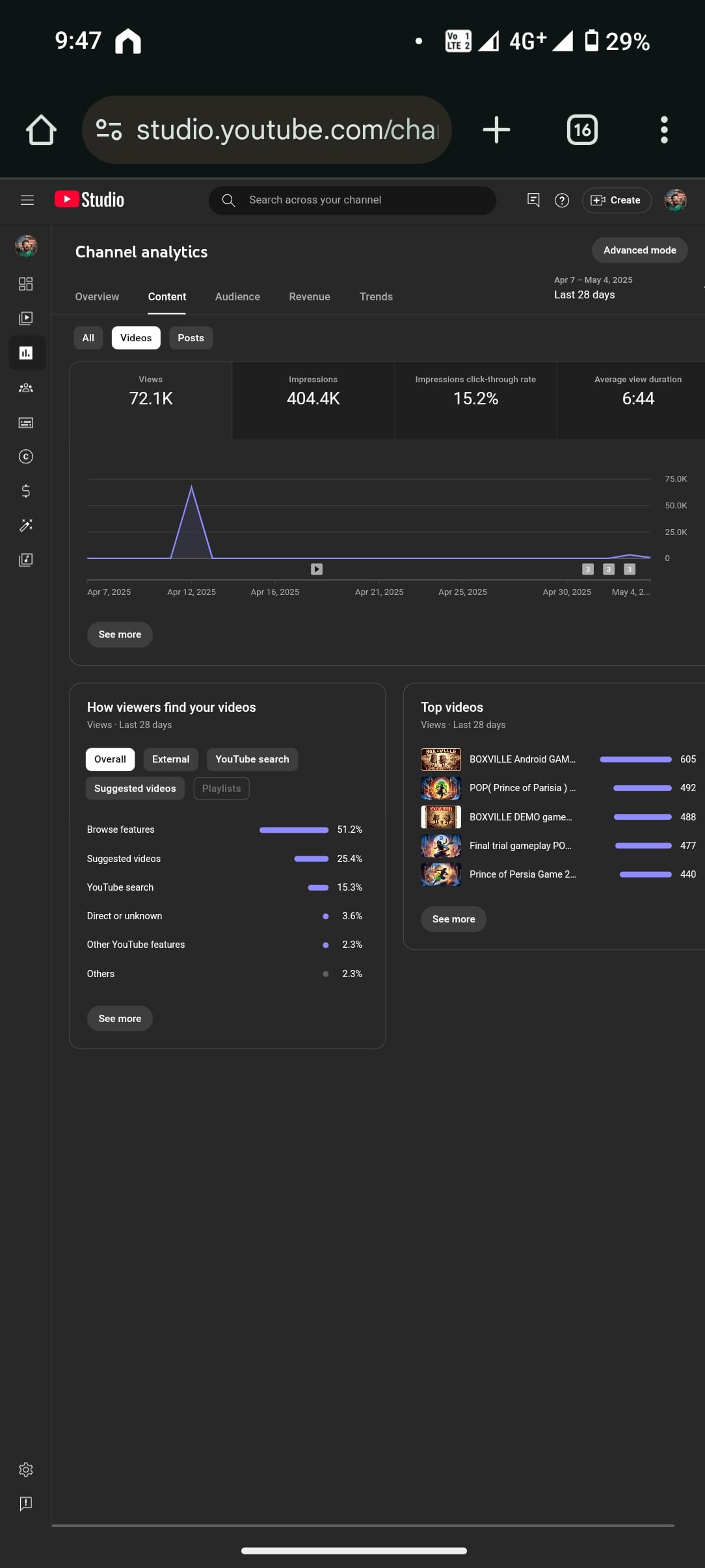
Task: Open the Subtitles icon in sidebar
Action: tap(26, 423)
